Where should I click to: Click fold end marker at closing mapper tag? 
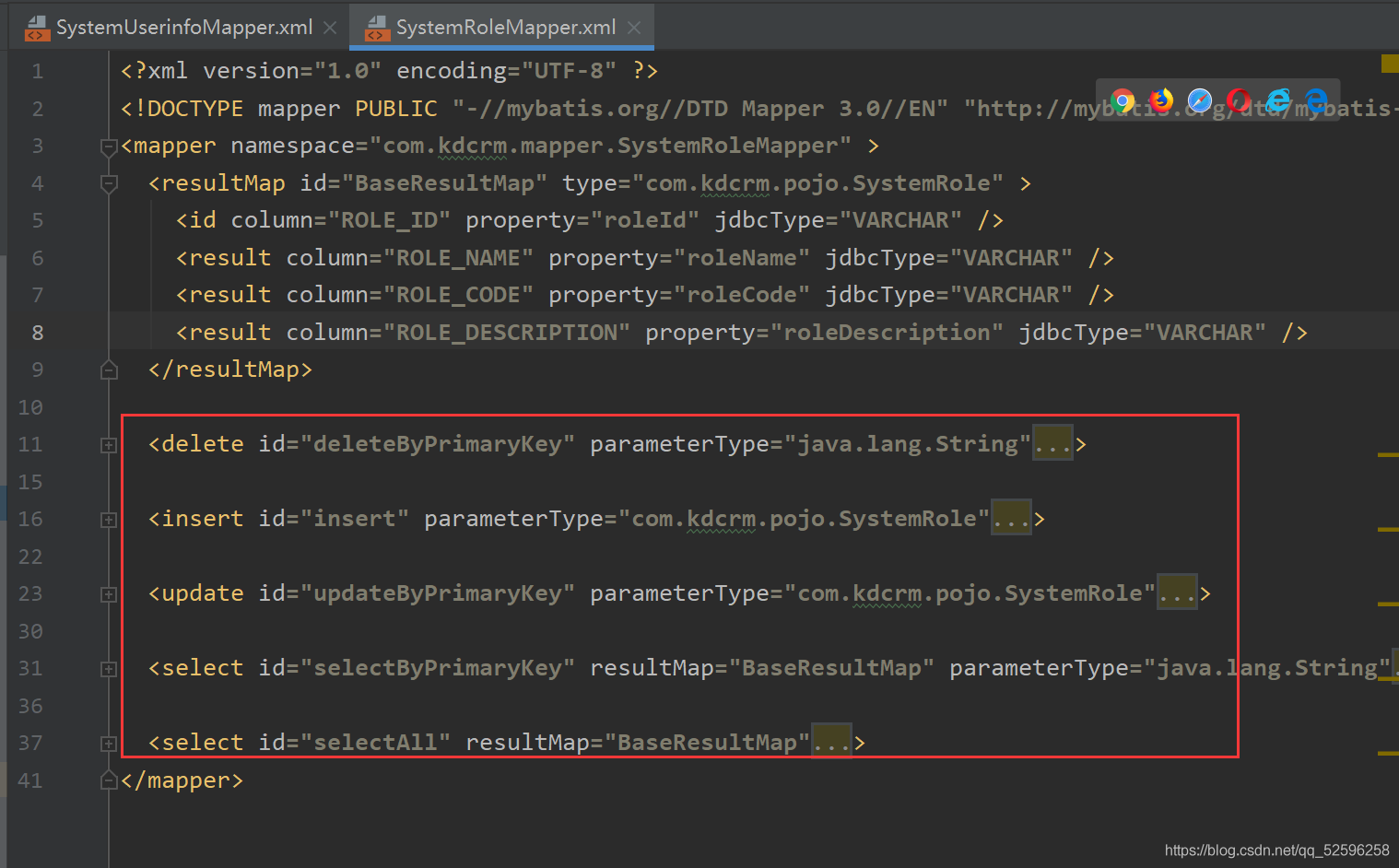109,781
